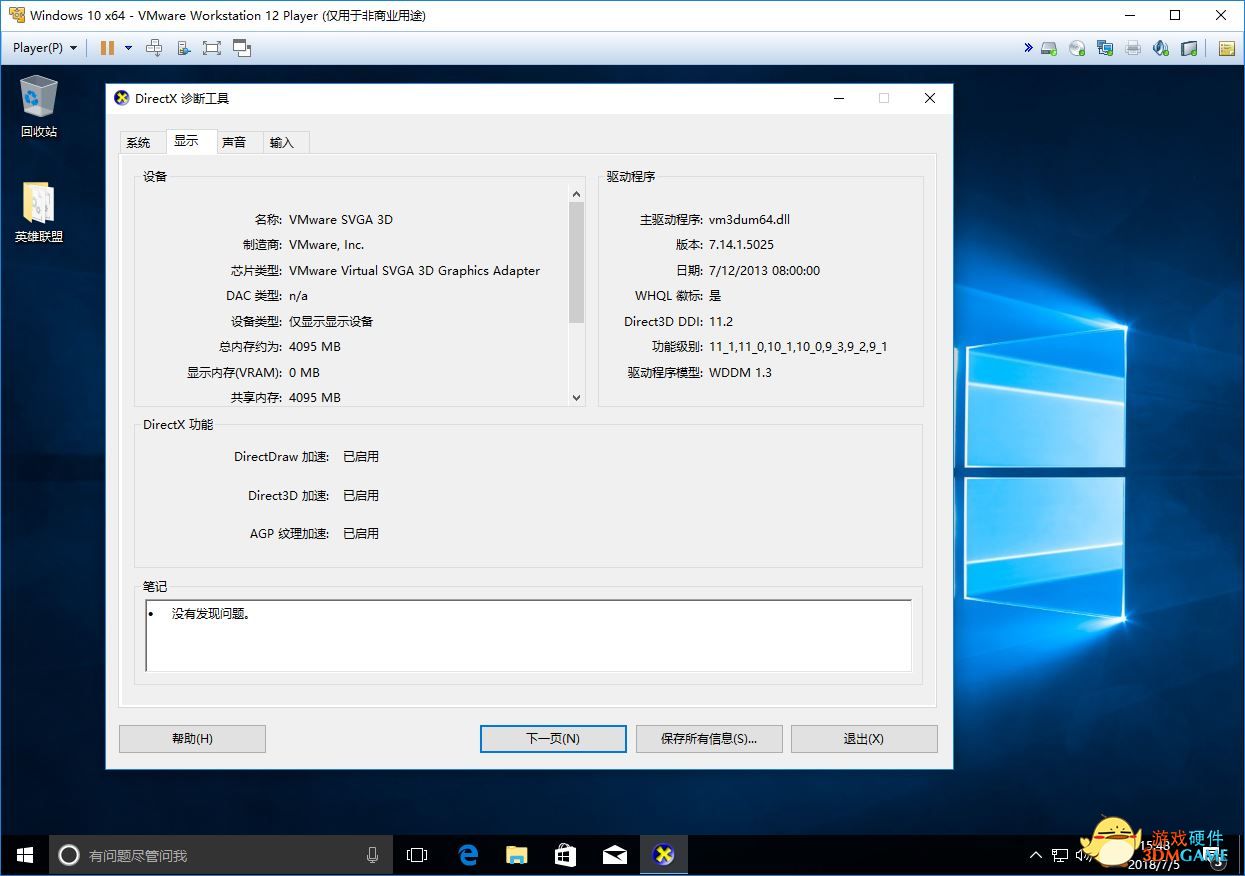This screenshot has width=1245, height=876.
Task: Open the Windows Start menu in guest
Action: pyautogui.click(x=24, y=855)
